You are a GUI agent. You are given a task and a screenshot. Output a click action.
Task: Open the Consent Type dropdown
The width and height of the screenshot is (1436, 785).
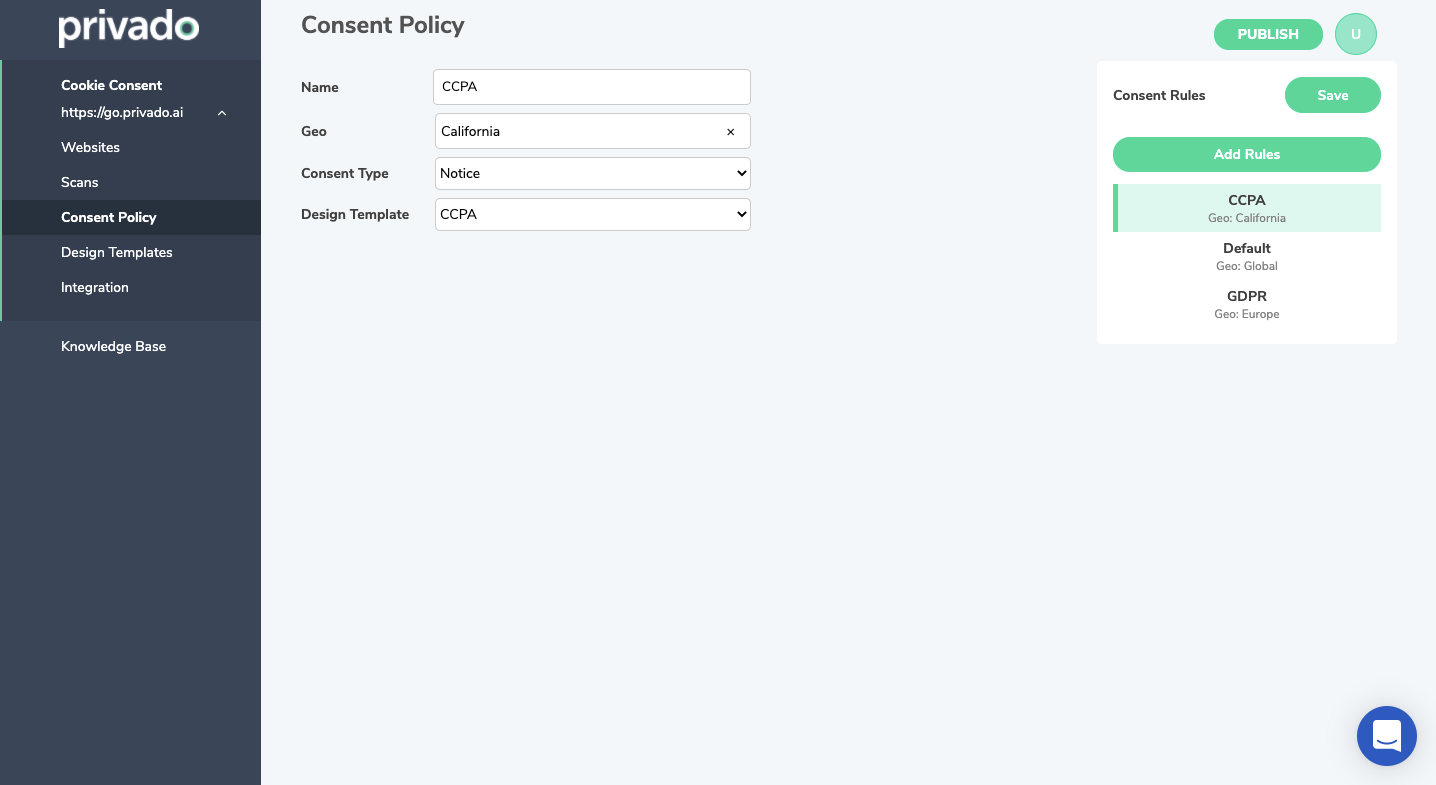click(x=592, y=173)
